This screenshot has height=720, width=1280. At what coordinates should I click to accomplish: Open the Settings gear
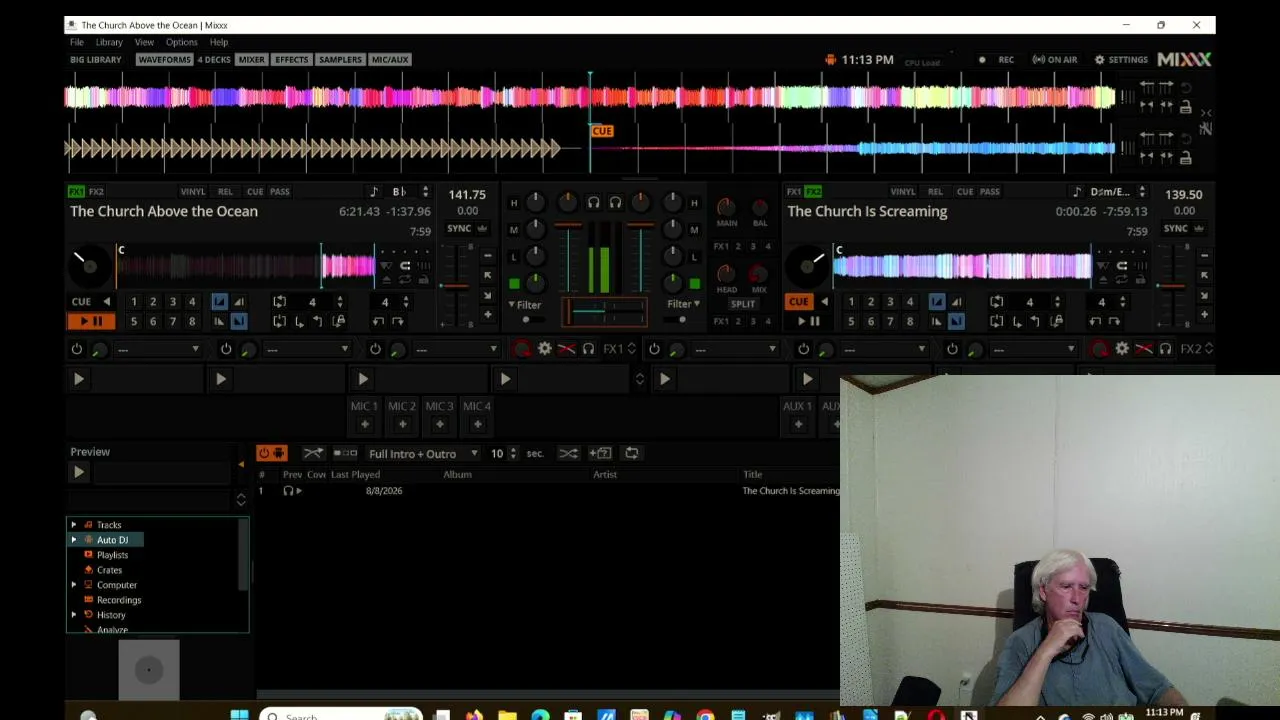pyautogui.click(x=1121, y=60)
